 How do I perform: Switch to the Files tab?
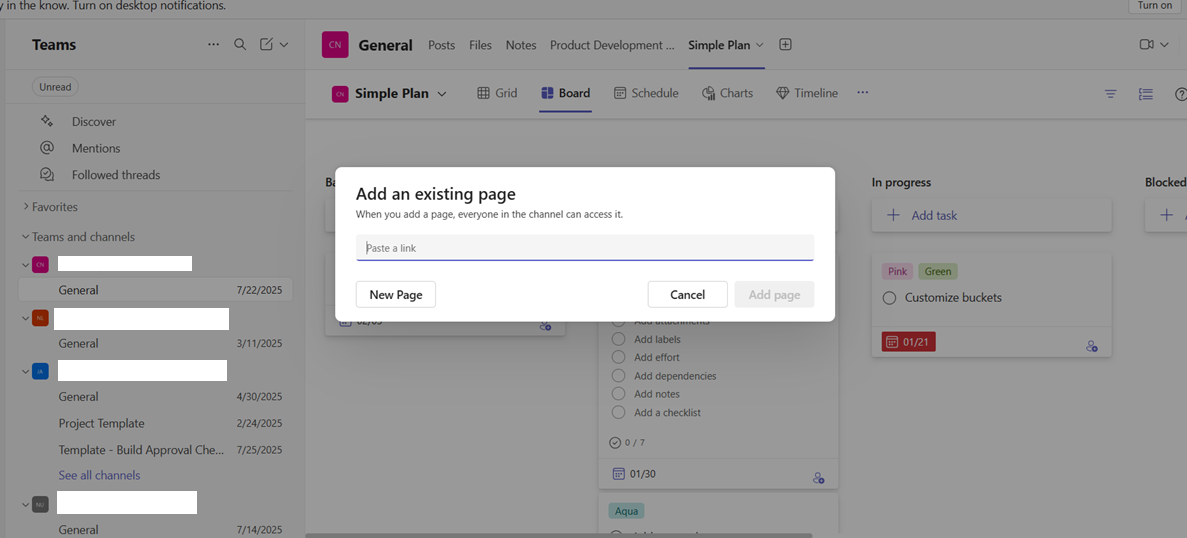tap(480, 45)
